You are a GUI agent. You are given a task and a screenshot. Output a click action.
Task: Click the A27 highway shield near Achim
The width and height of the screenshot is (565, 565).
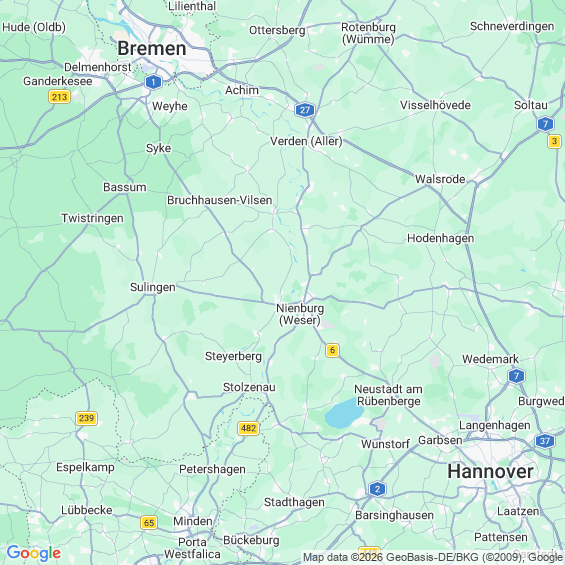305,110
